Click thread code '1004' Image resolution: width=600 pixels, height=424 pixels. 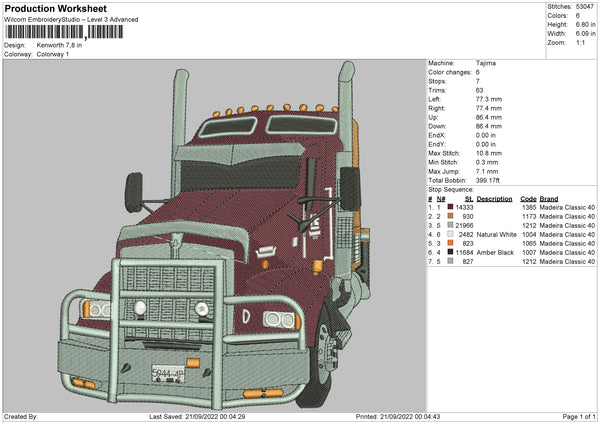[529, 235]
